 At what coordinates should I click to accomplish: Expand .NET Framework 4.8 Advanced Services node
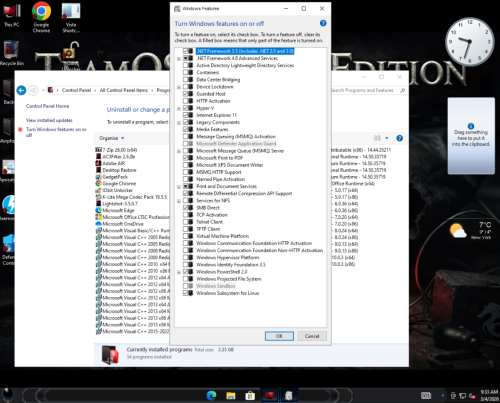(x=179, y=59)
